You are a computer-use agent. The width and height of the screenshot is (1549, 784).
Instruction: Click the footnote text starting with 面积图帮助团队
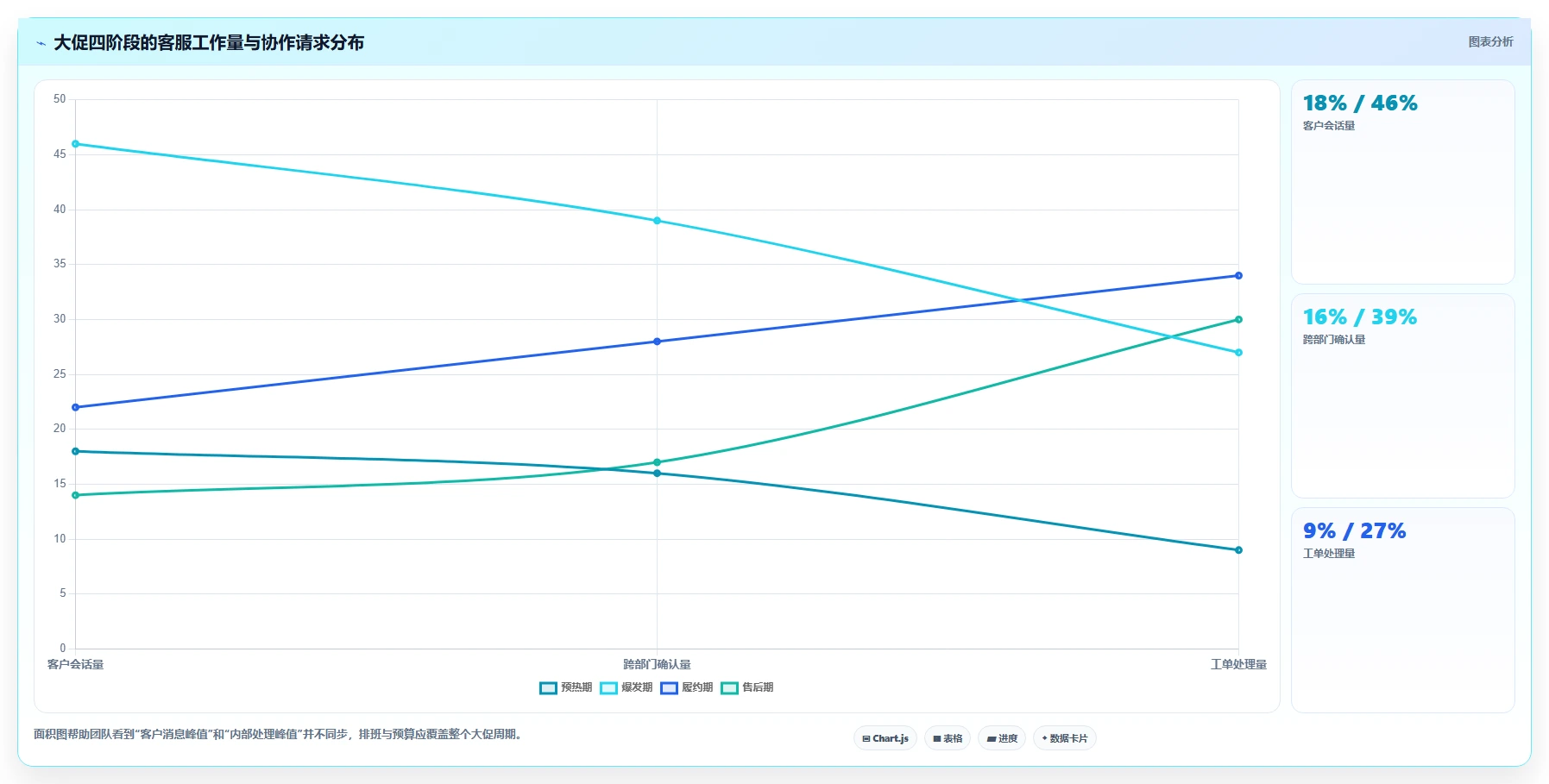280,734
